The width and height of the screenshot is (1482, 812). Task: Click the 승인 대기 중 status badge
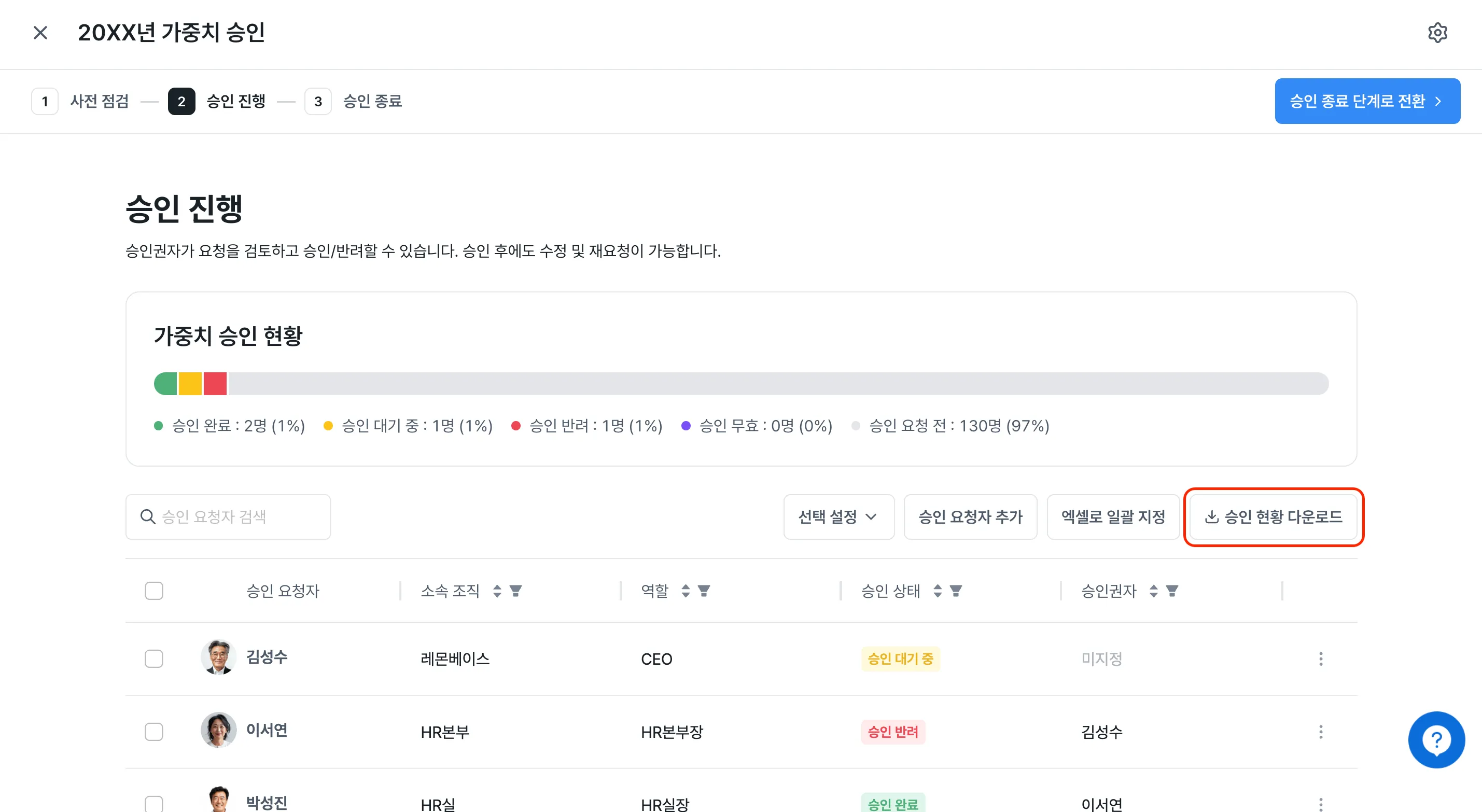pos(900,659)
